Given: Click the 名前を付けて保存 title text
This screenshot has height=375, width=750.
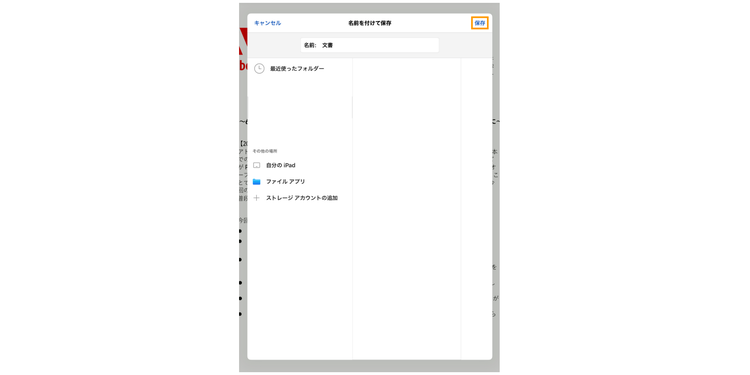Looking at the screenshot, I should coord(370,23).
